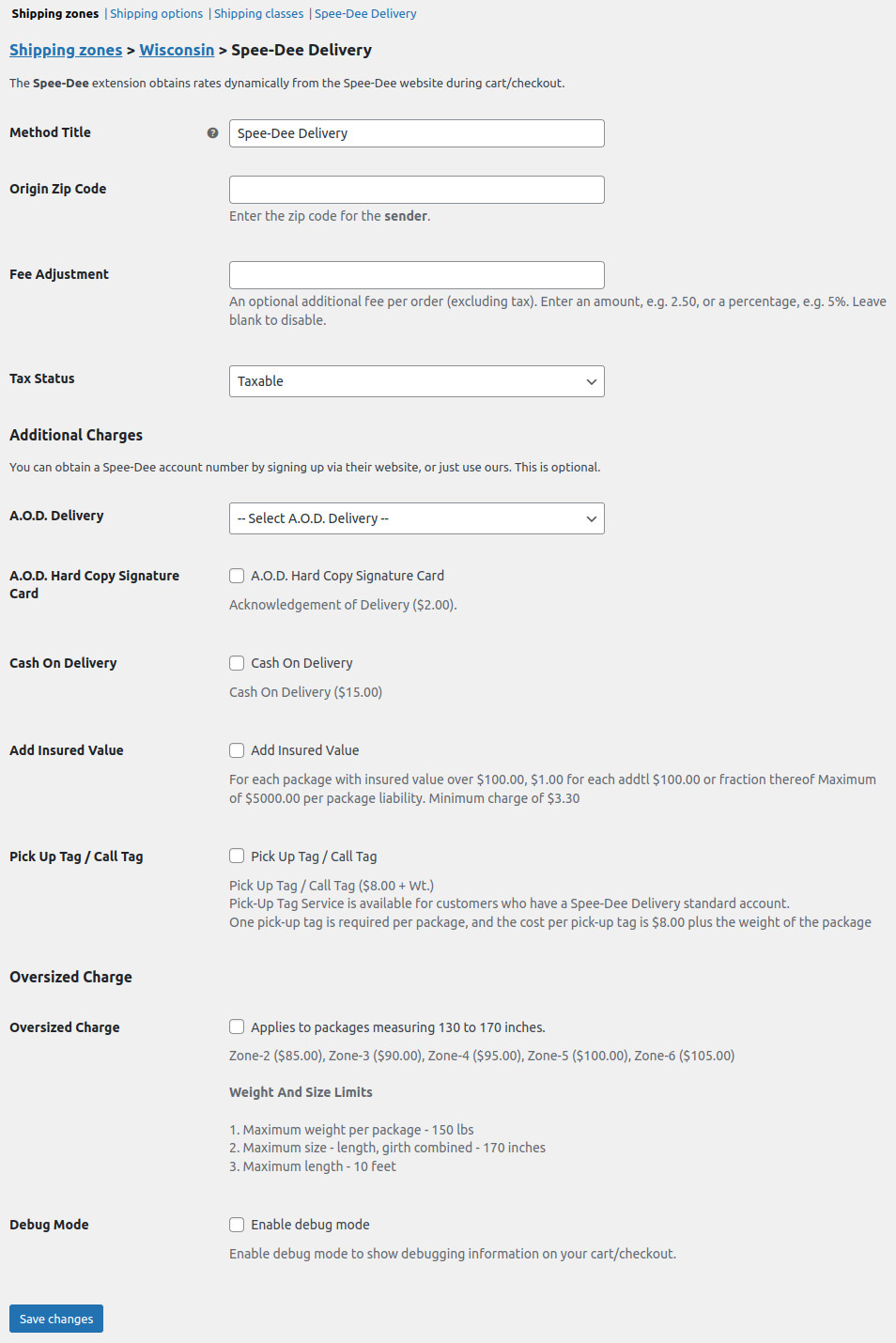Check the Add Insured Value box
Screen dimensions: 896x1343
click(x=237, y=749)
